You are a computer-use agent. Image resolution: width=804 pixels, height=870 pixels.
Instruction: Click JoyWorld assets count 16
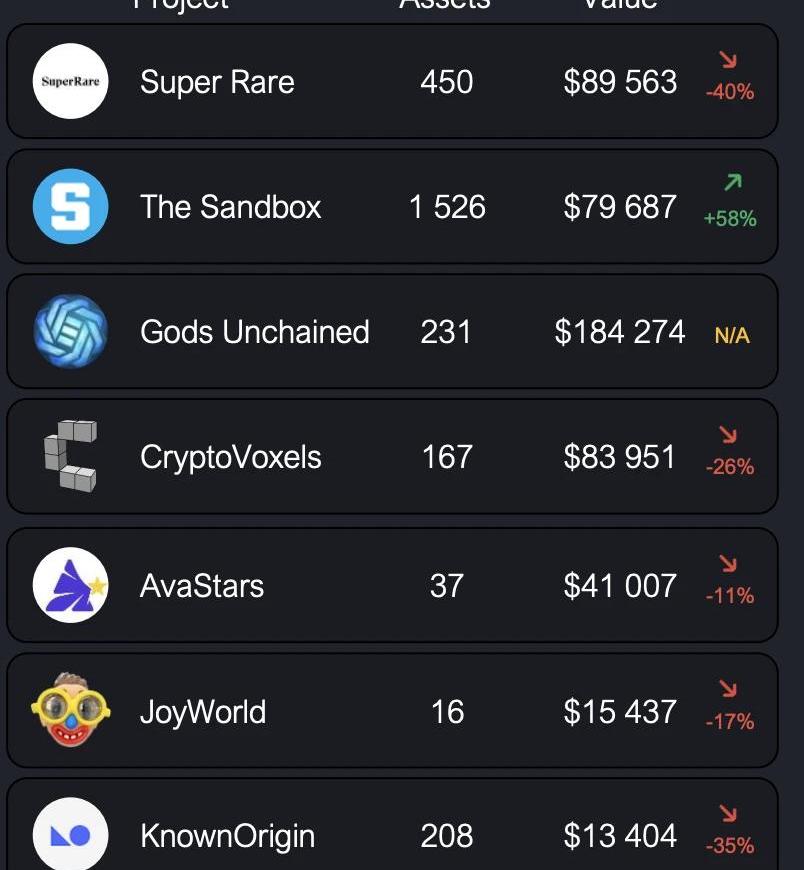coord(447,712)
